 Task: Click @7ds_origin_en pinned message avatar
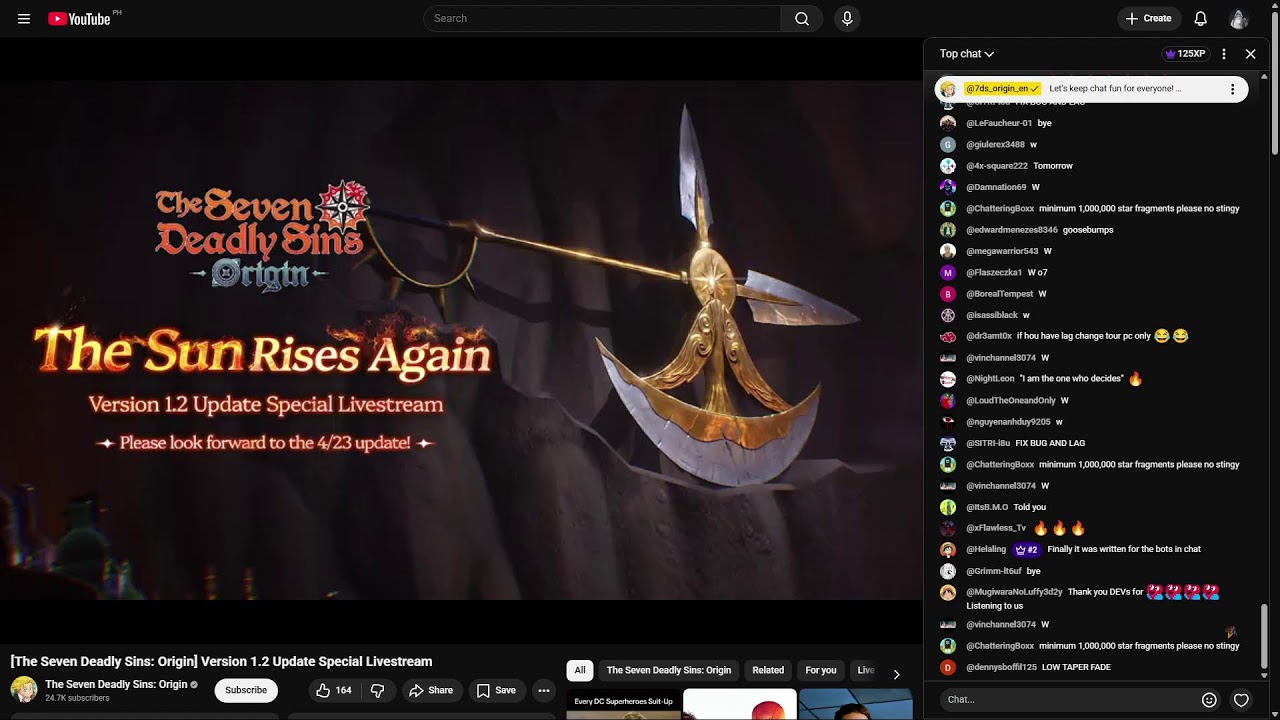[948, 89]
